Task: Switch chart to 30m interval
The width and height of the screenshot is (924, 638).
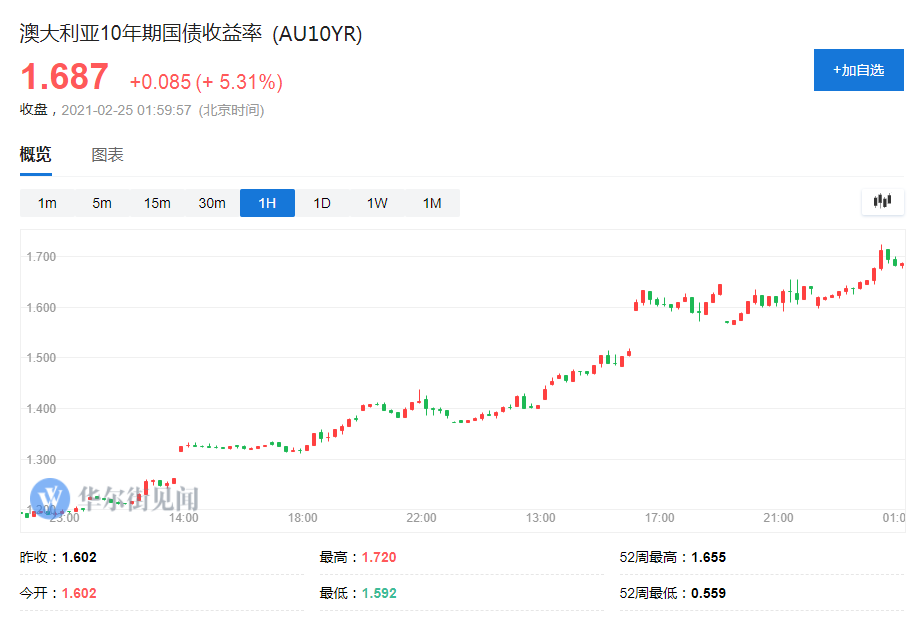Action: pos(212,203)
